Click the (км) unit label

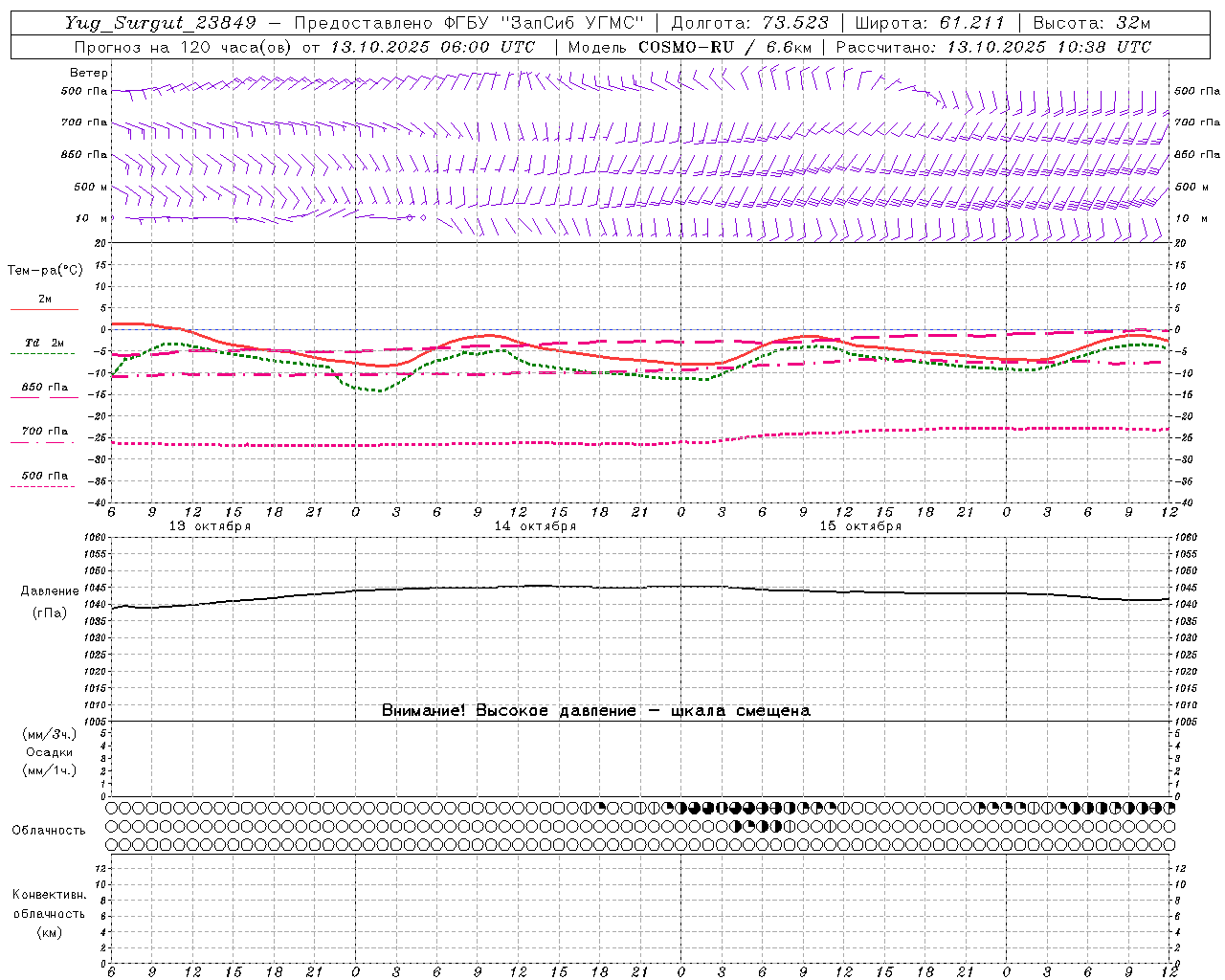pos(49,932)
